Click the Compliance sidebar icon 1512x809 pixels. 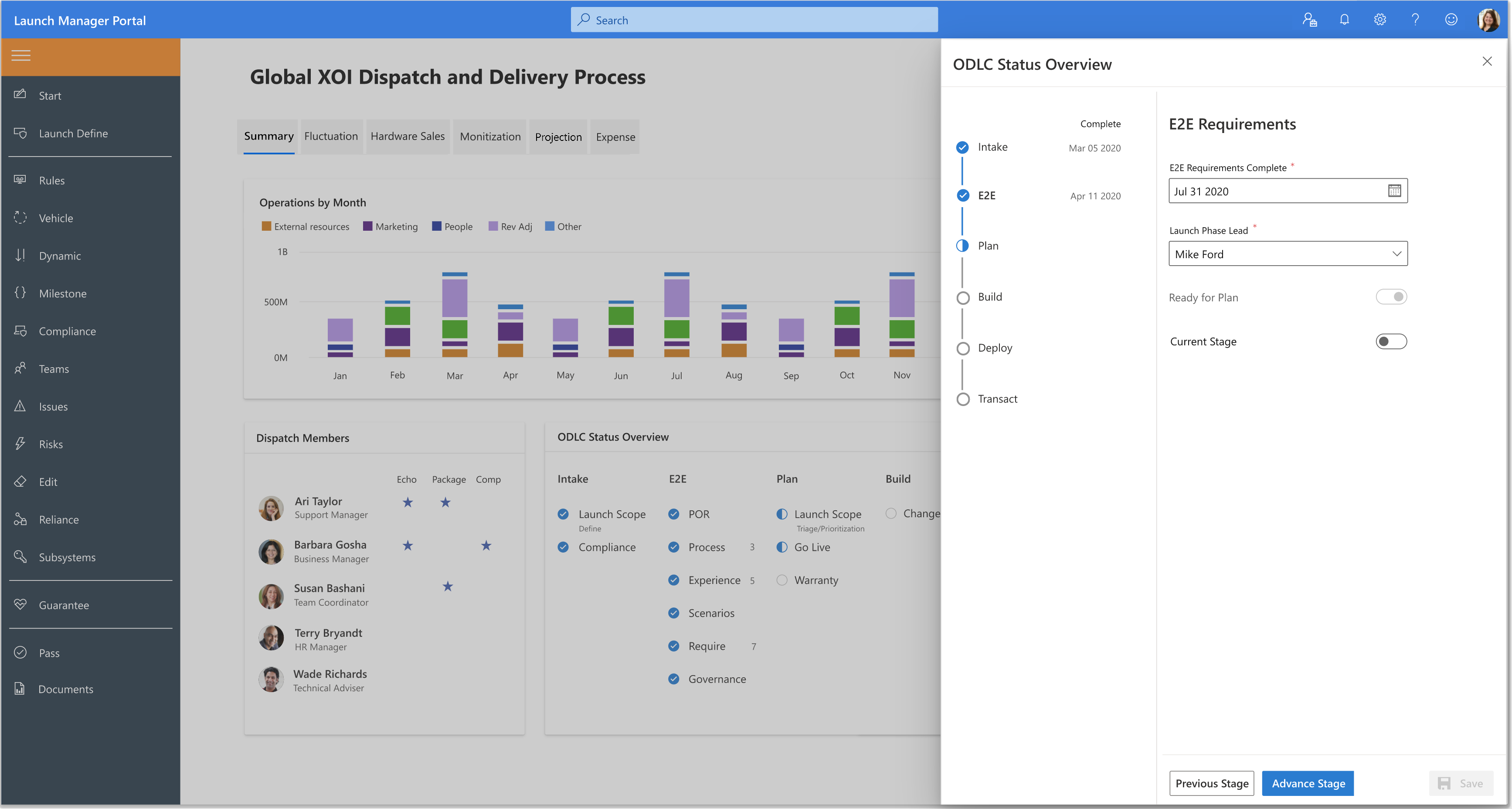pyautogui.click(x=20, y=331)
